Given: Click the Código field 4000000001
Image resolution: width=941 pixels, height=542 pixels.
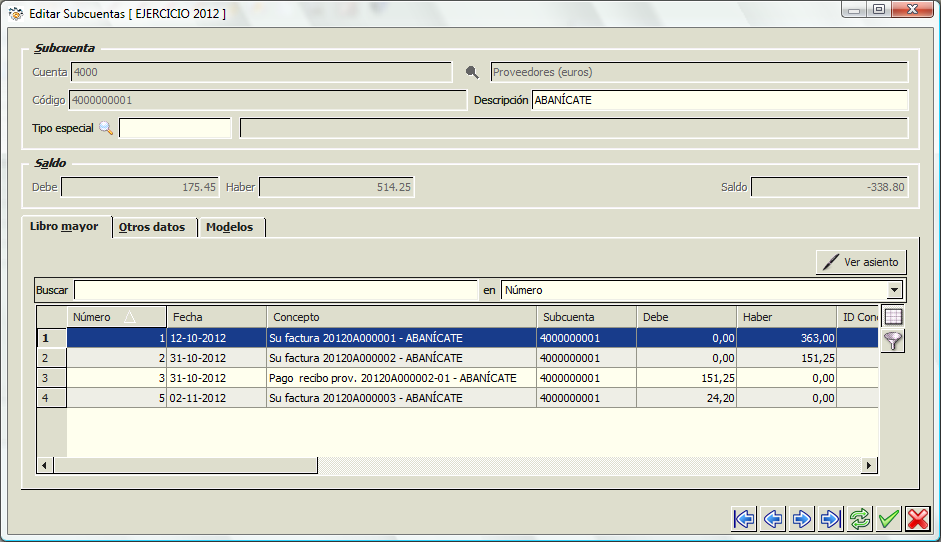Looking at the screenshot, I should point(268,100).
